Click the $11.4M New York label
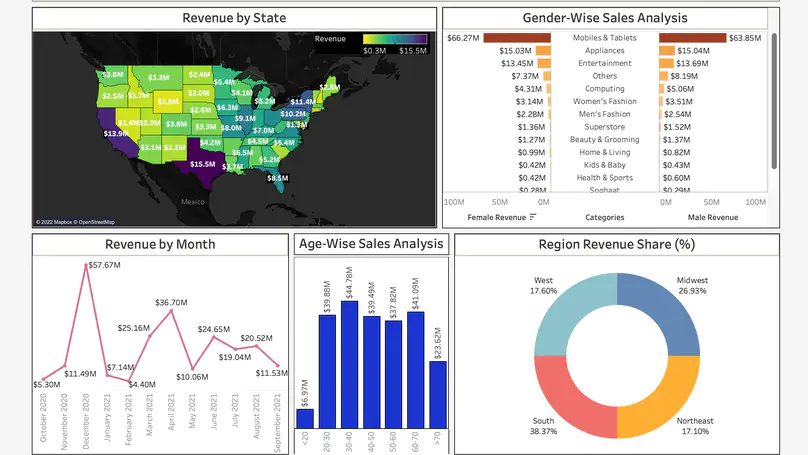 click(x=302, y=102)
